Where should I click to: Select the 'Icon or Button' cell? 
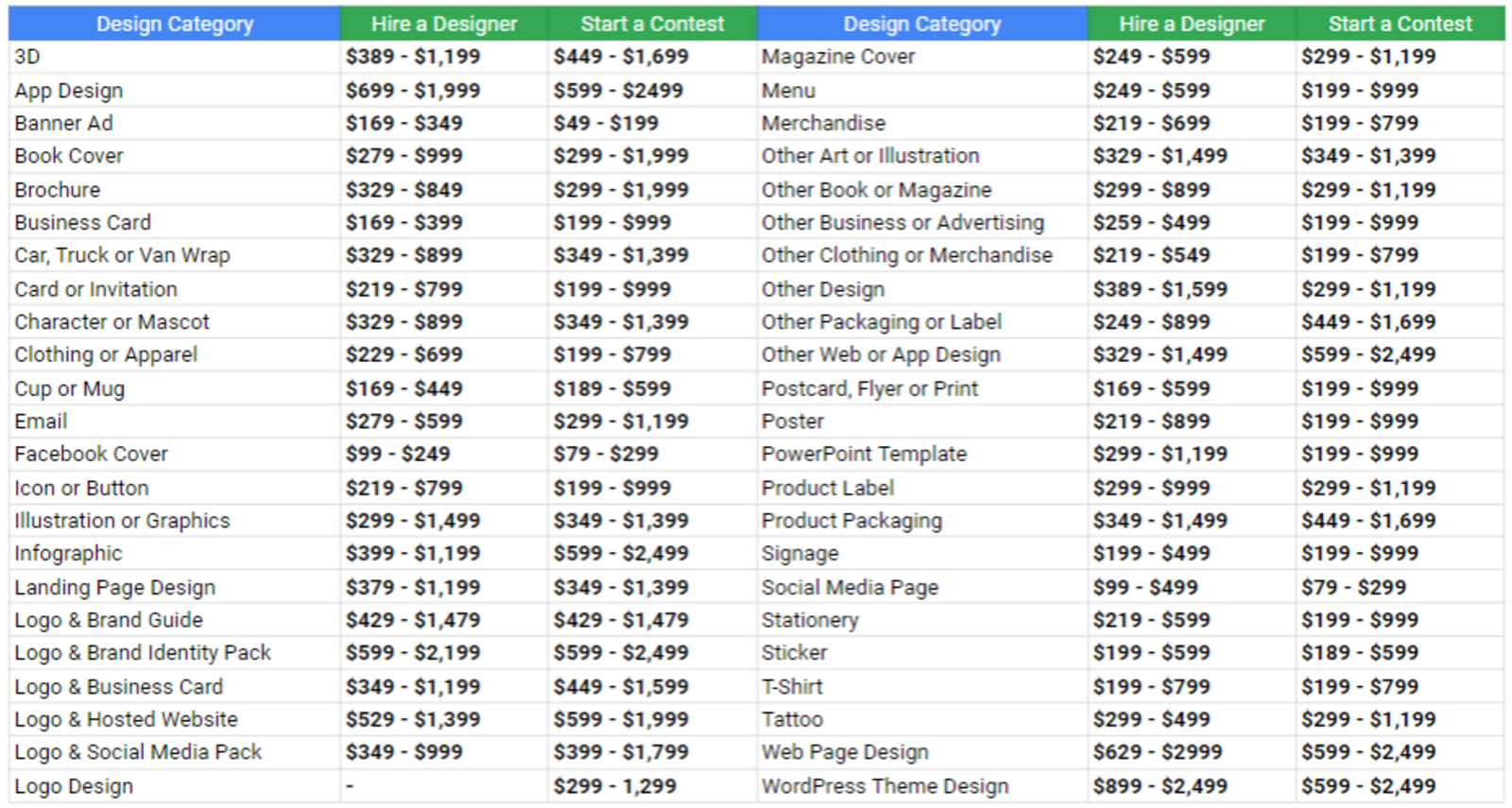175,488
